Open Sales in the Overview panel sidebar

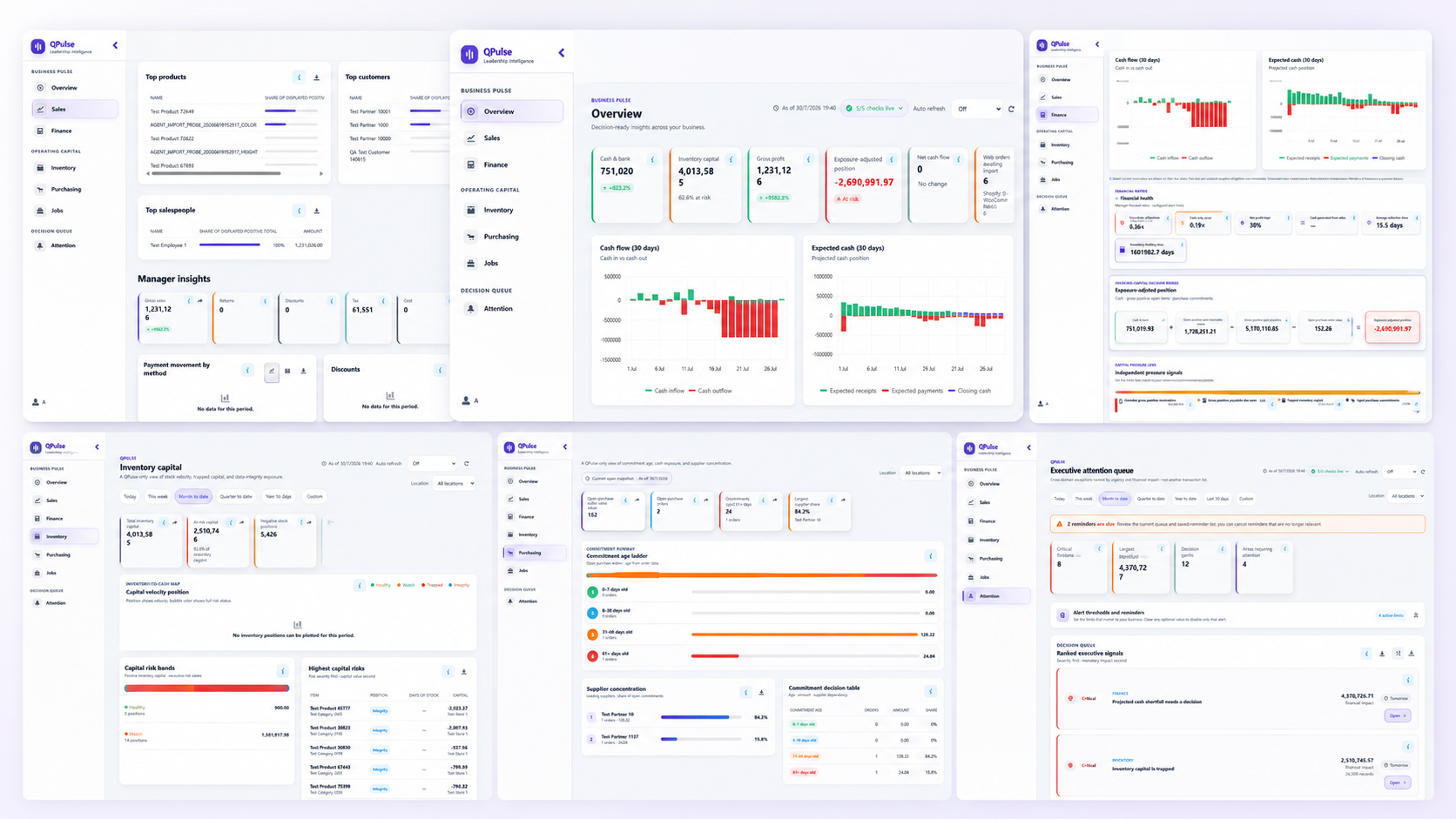pyautogui.click(x=511, y=138)
